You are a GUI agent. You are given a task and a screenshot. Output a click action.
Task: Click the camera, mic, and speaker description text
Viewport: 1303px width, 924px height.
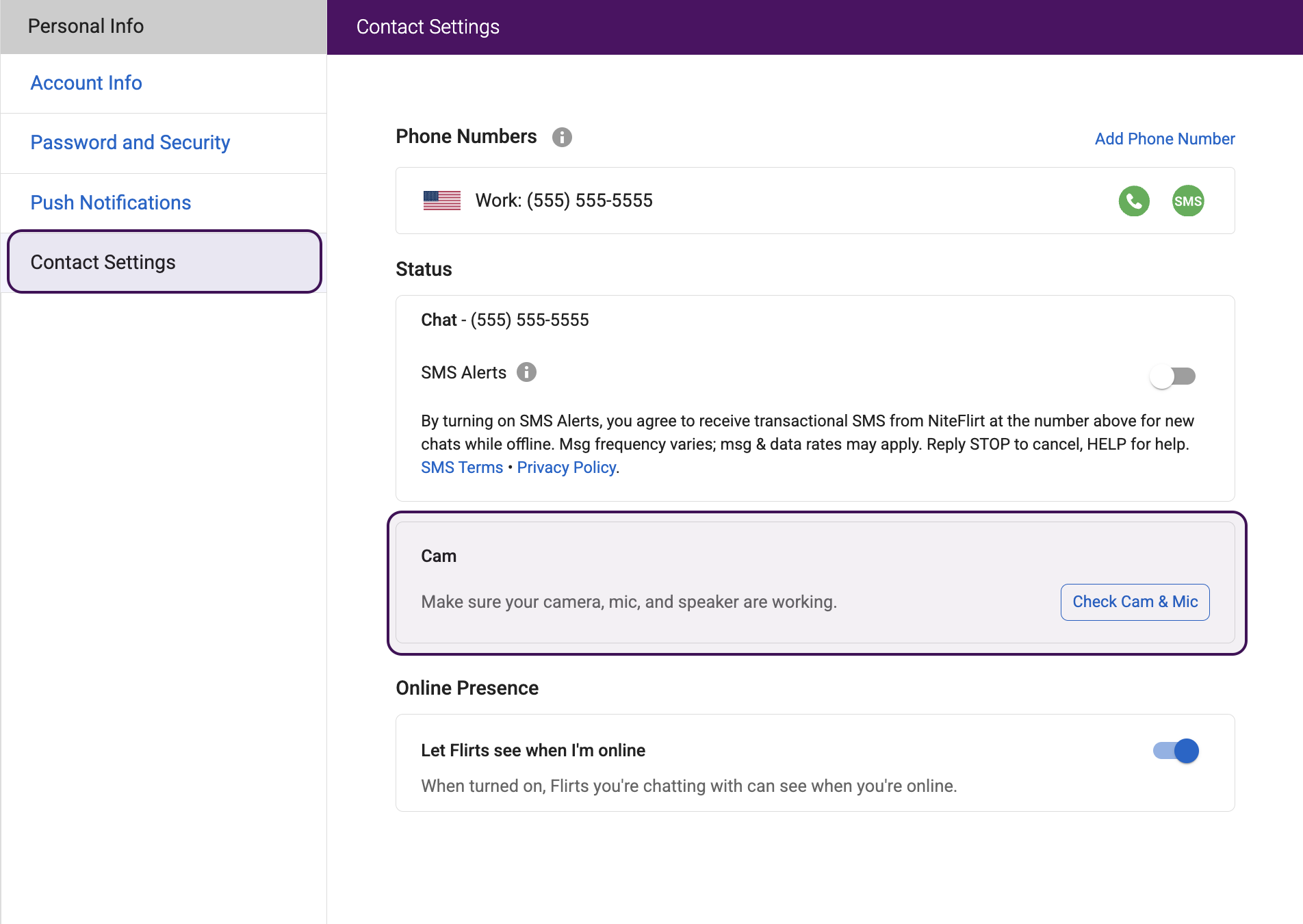click(629, 602)
